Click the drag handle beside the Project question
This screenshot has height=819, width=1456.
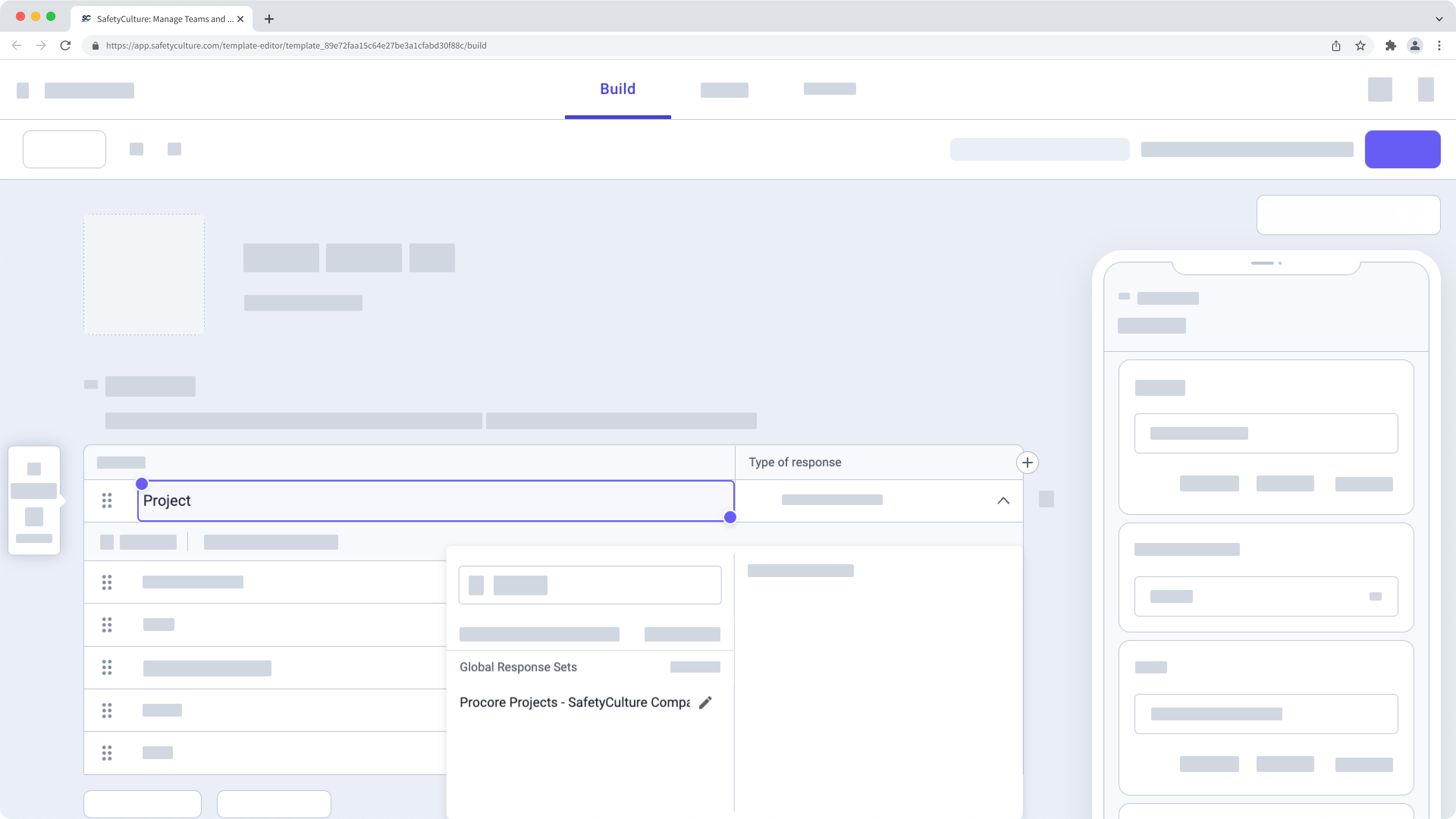pos(107,500)
